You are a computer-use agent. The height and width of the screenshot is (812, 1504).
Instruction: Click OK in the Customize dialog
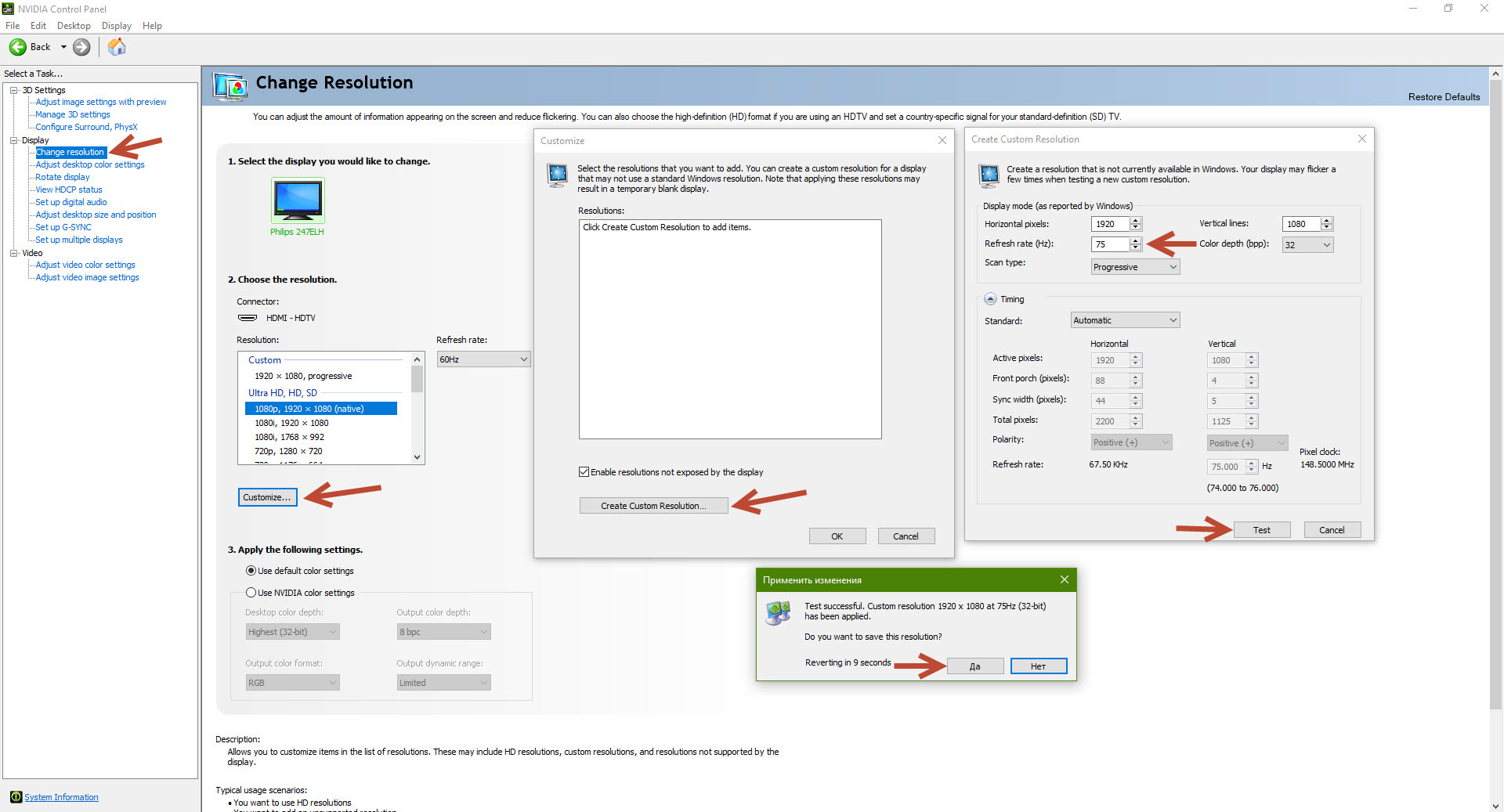[837, 536]
